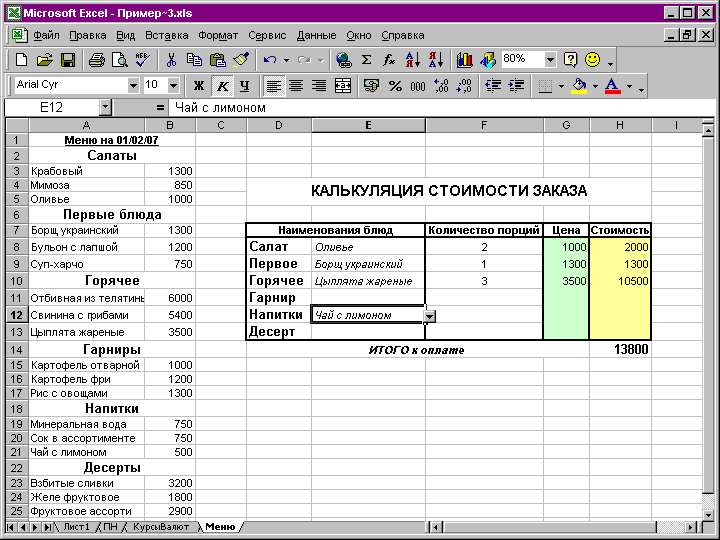The image size is (720, 540).
Task: Activate Format Painter brush icon
Action: click(x=241, y=60)
